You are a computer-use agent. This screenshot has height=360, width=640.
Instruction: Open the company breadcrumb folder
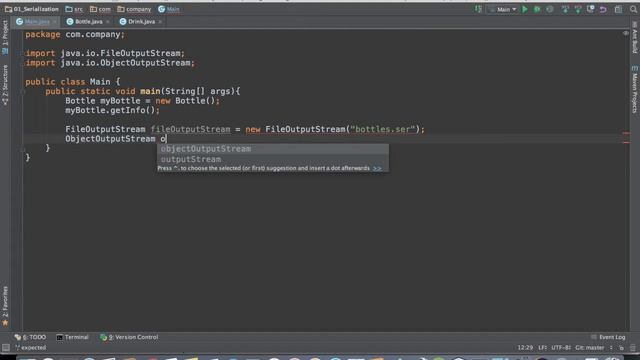(x=134, y=9)
